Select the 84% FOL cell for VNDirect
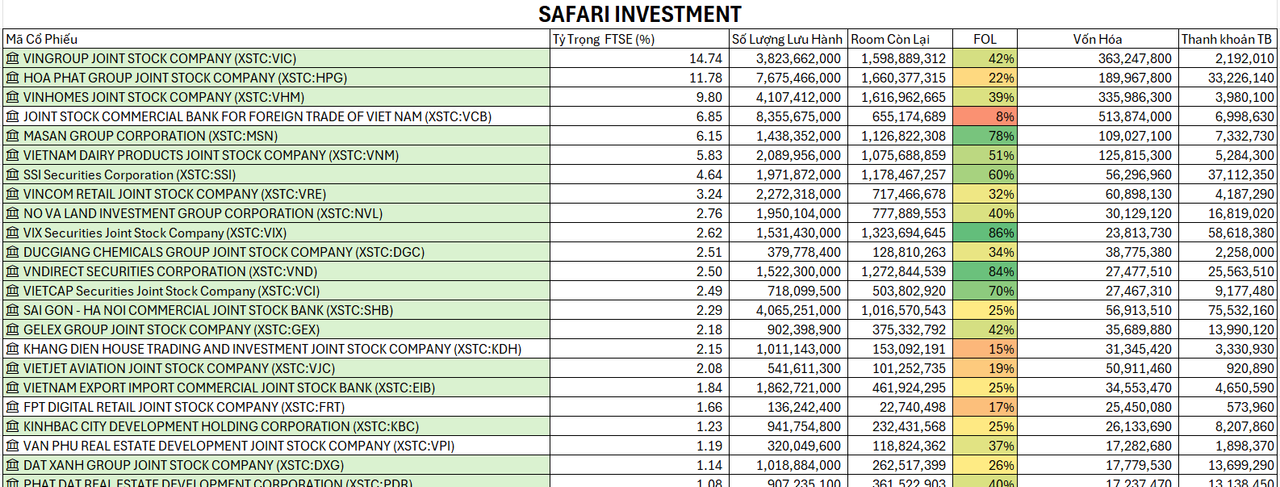 [x=986, y=271]
